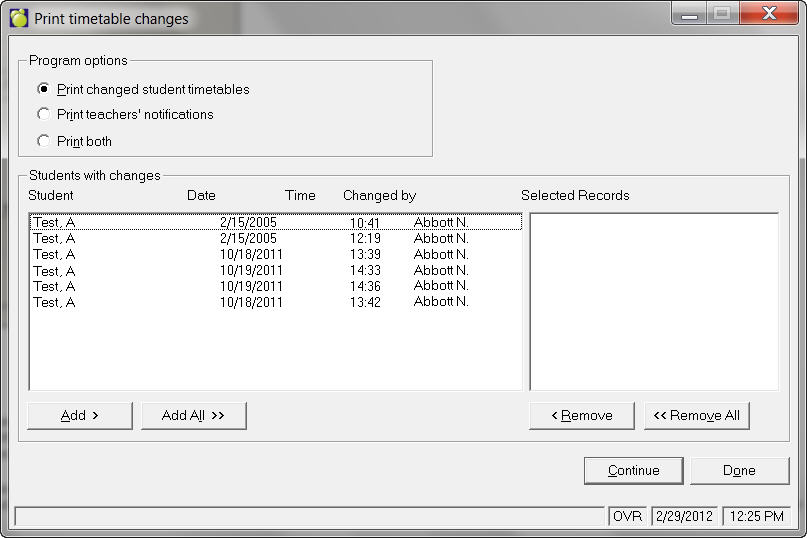The image size is (807, 538).
Task: Click the Add All >> button
Action: 193,415
